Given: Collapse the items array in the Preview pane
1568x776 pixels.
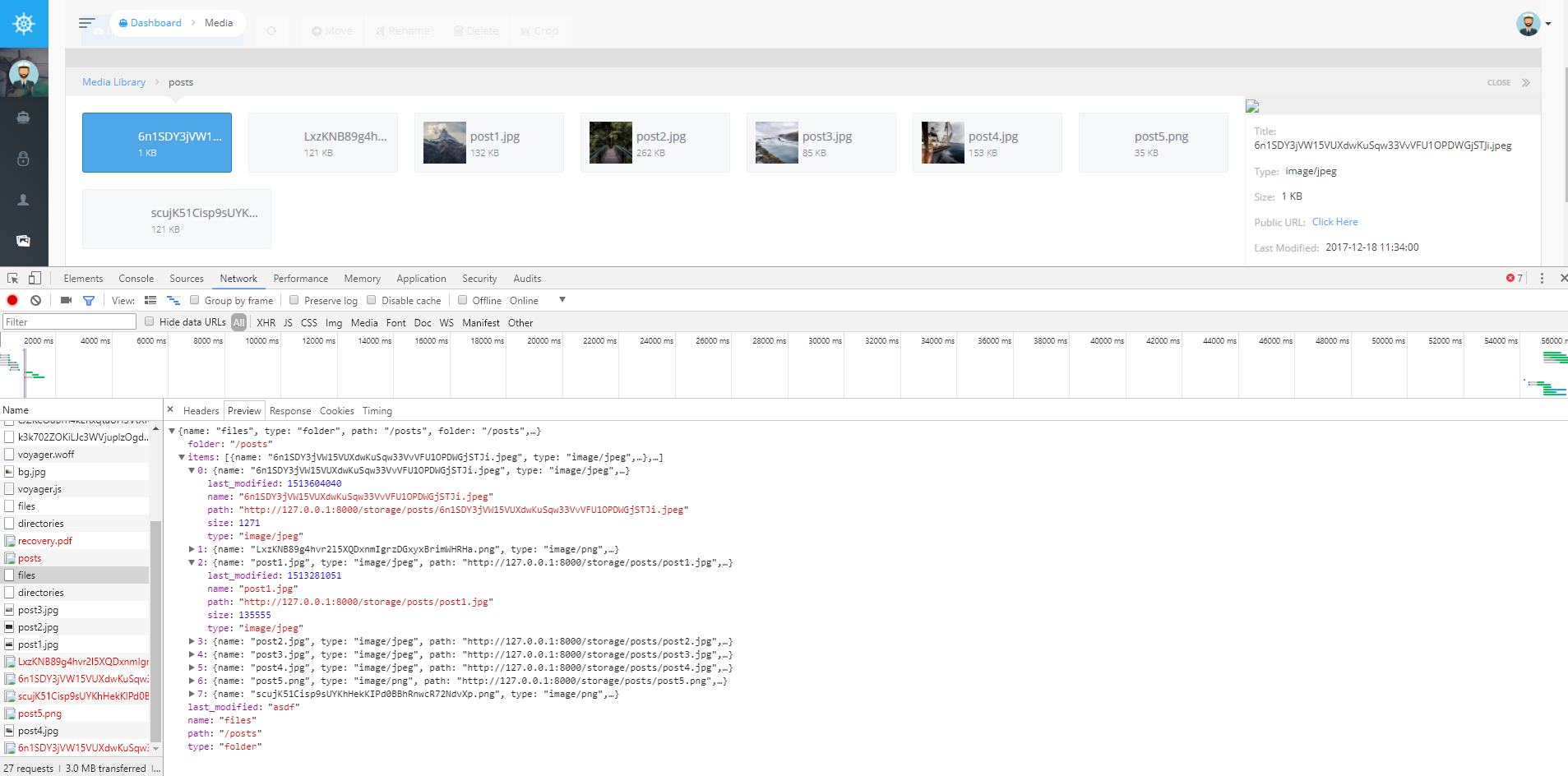Looking at the screenshot, I should click(x=182, y=457).
